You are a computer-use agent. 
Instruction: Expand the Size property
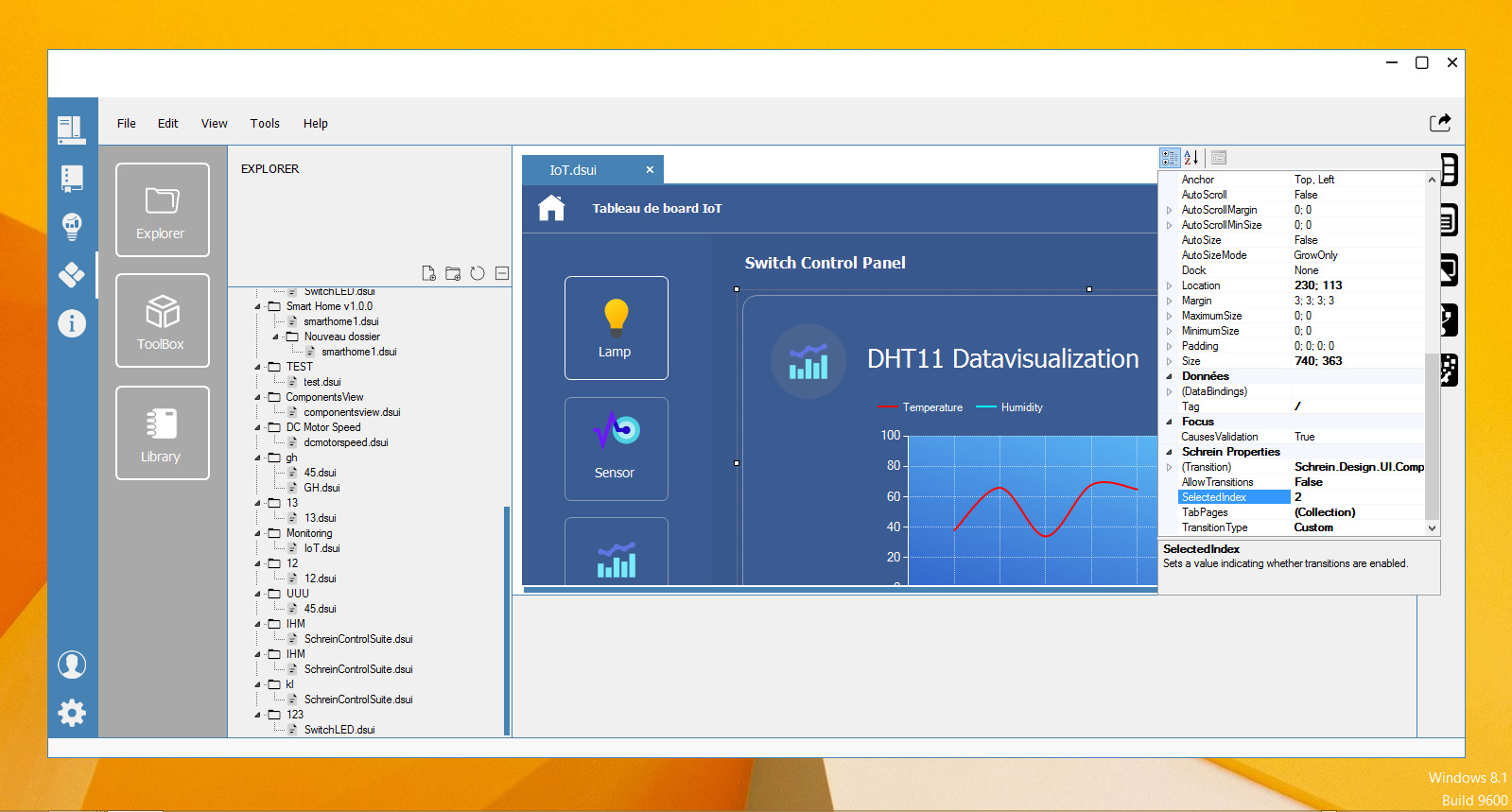tap(1170, 361)
